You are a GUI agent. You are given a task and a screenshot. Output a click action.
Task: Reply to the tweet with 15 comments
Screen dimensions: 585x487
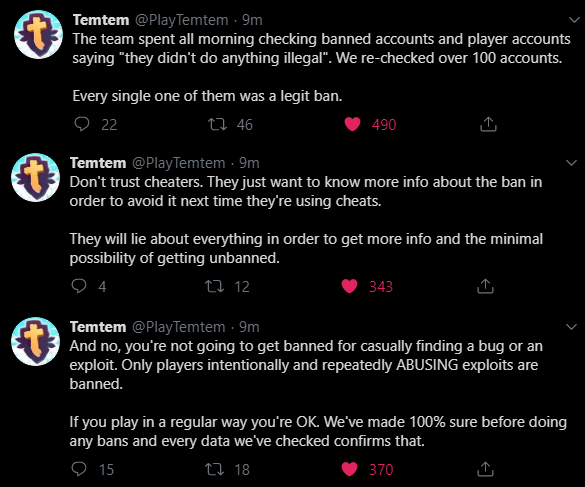tap(79, 469)
